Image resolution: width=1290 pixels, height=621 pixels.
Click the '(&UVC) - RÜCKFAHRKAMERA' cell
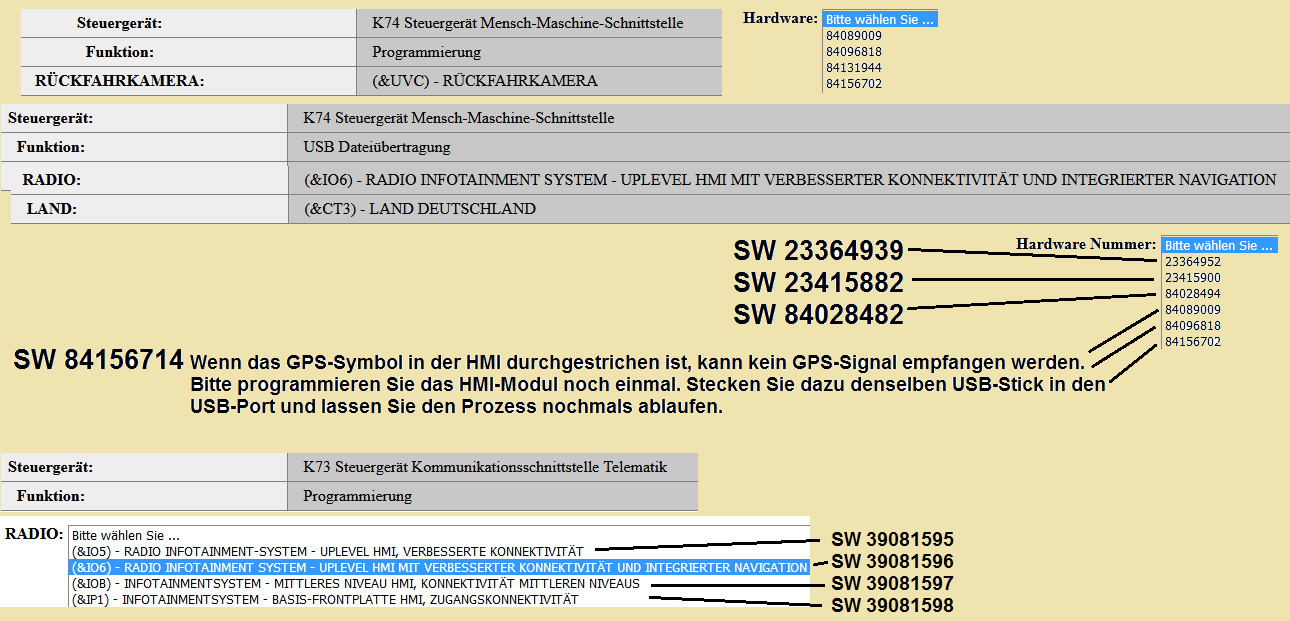tap(484, 81)
